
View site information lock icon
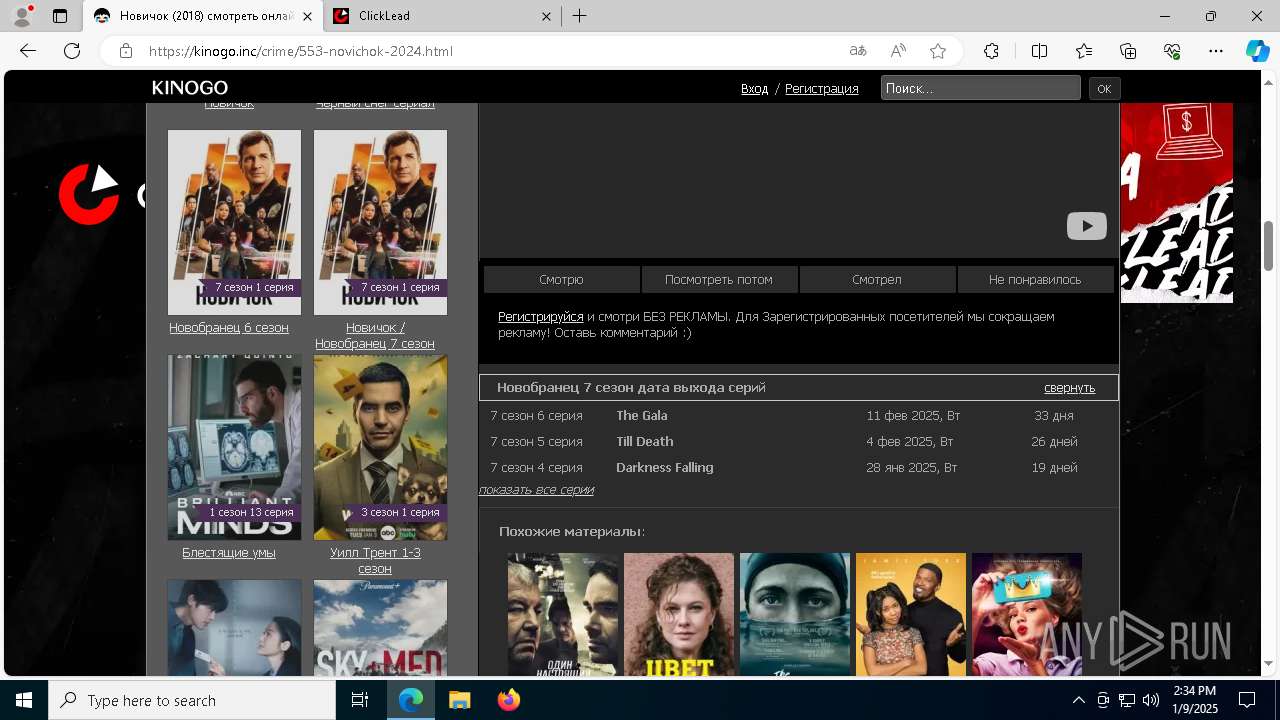tap(125, 51)
